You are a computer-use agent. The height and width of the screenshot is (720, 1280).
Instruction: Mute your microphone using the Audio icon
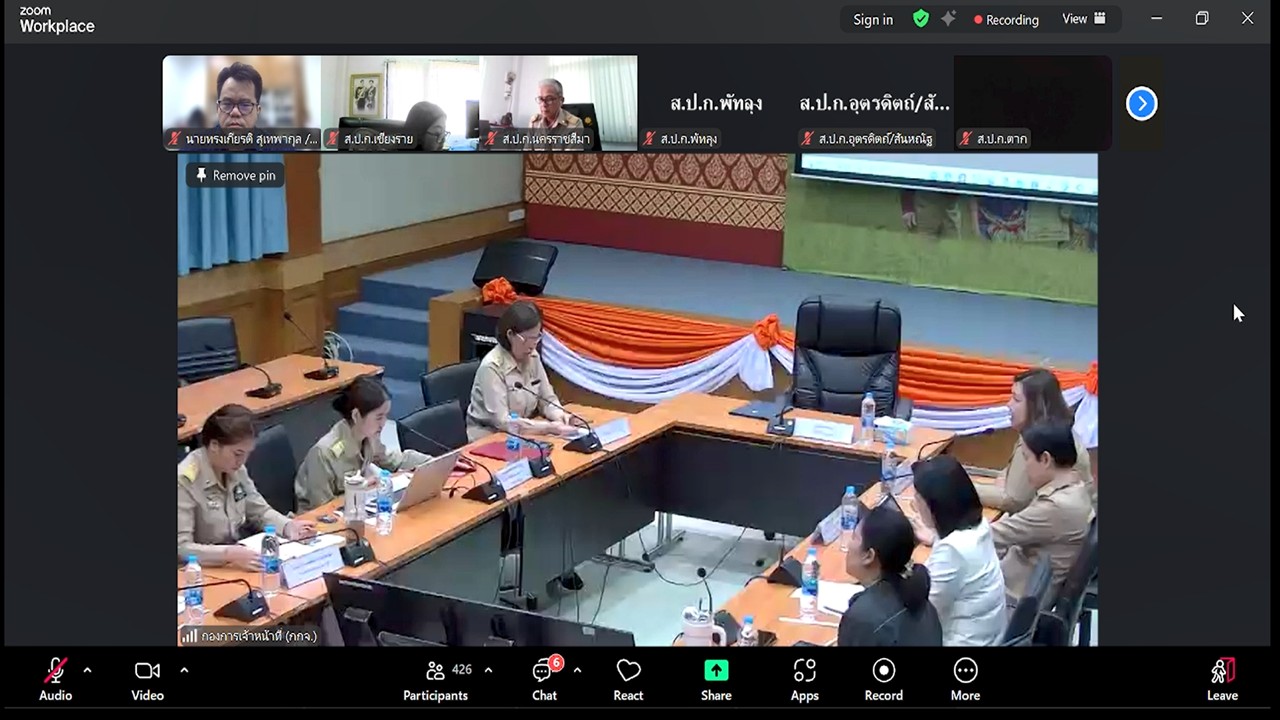click(56, 670)
